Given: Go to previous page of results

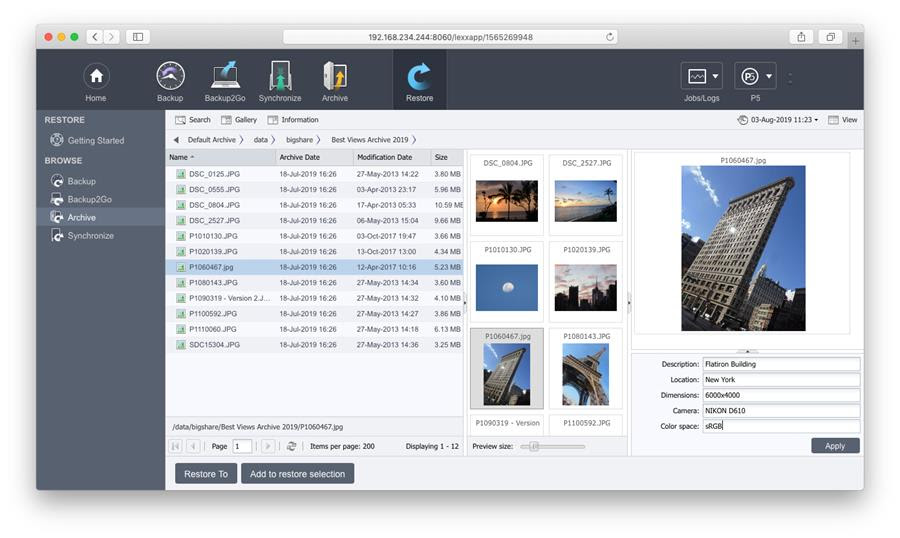Looking at the screenshot, I should pyautogui.click(x=193, y=446).
